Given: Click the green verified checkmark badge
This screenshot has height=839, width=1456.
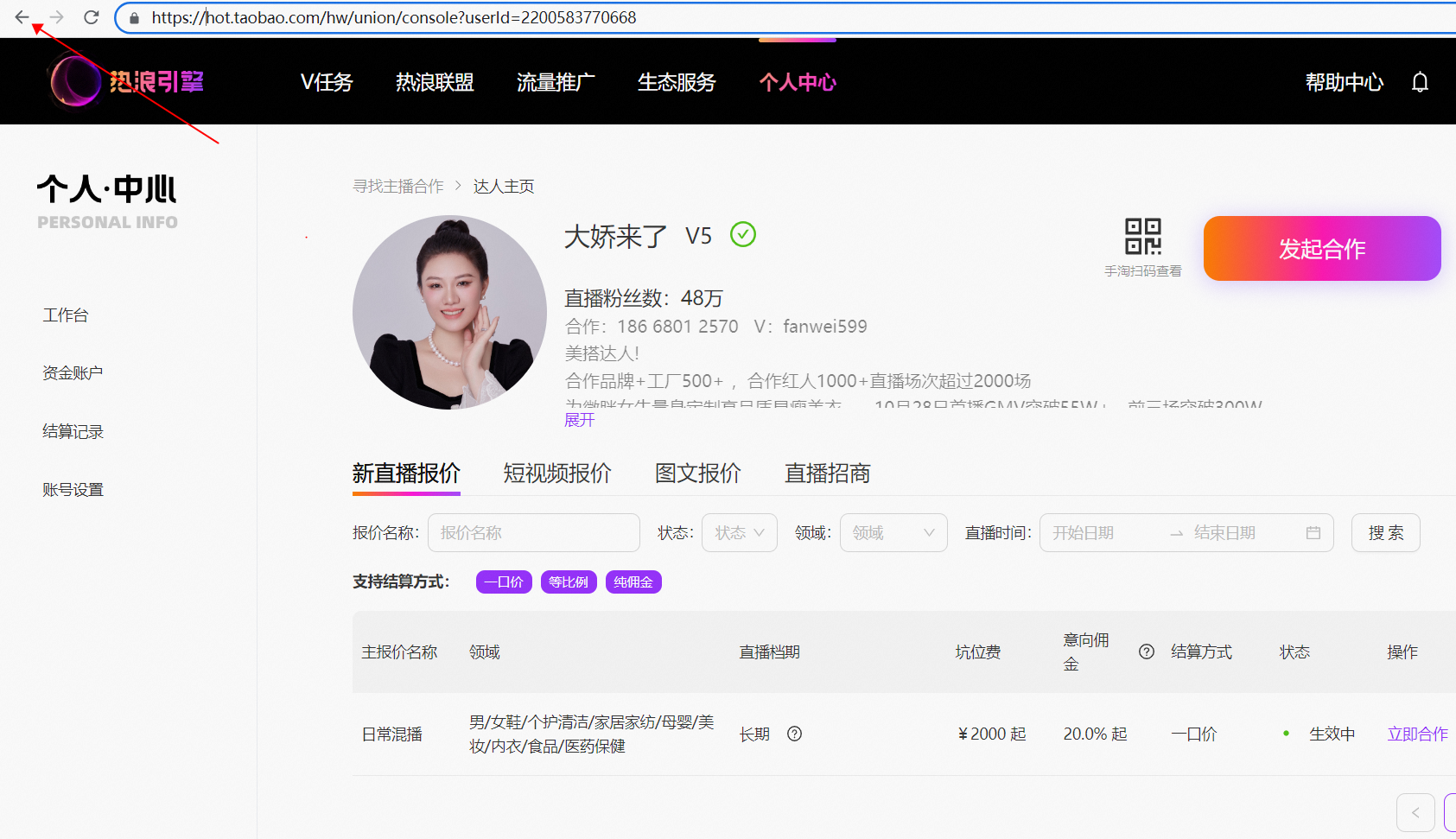Looking at the screenshot, I should pyautogui.click(x=743, y=234).
